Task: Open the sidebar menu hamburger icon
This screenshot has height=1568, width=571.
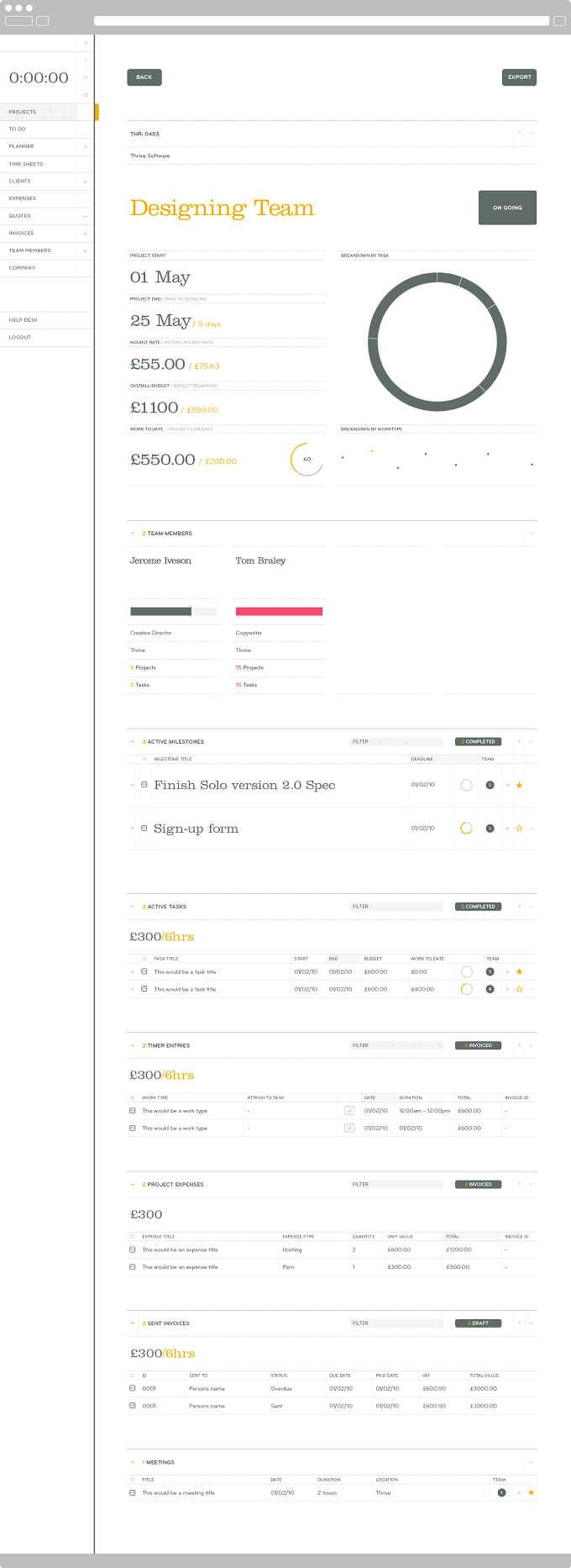Action: pyautogui.click(x=86, y=43)
